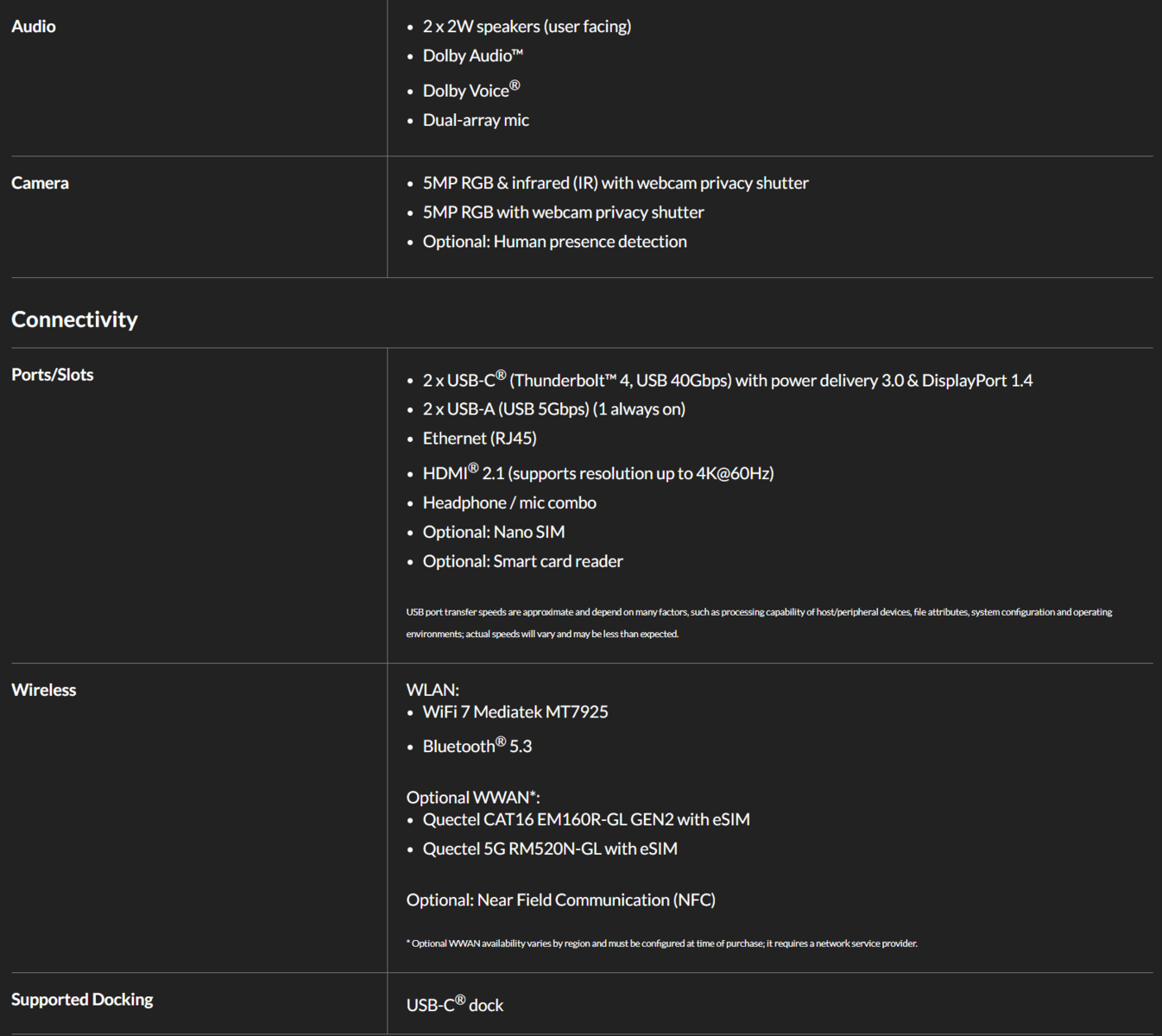Click the Optional: Human presence detection line

[554, 242]
